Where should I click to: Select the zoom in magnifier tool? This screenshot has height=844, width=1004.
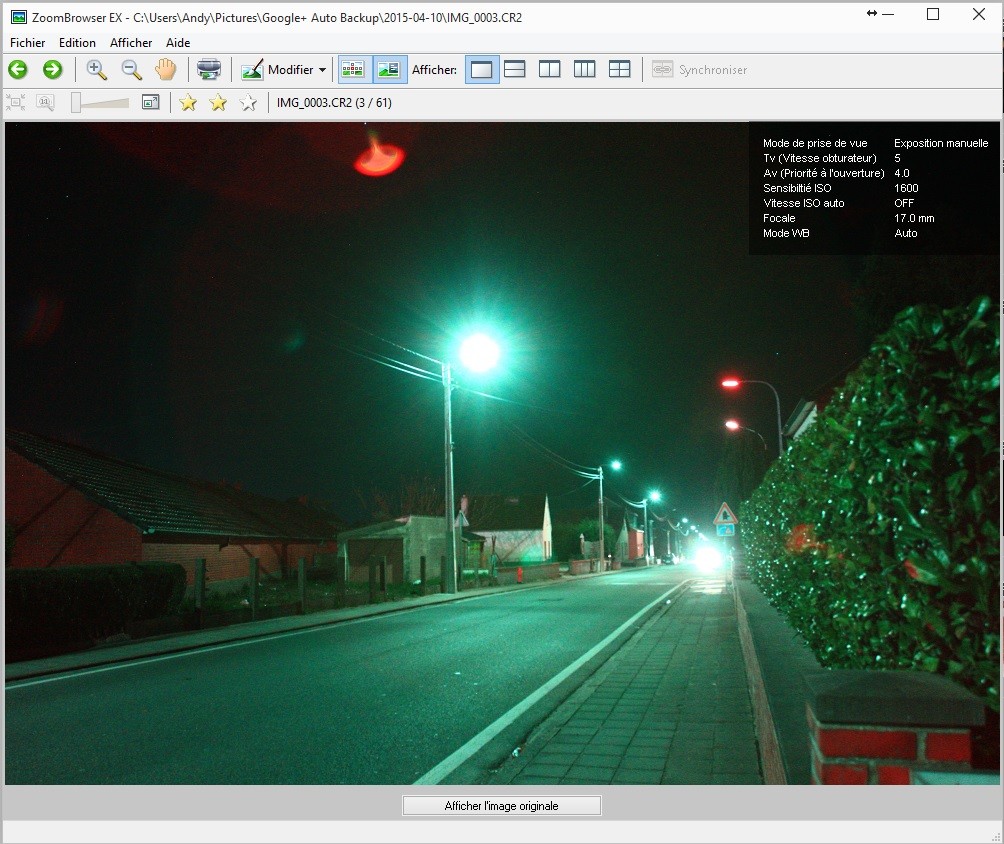click(x=97, y=69)
